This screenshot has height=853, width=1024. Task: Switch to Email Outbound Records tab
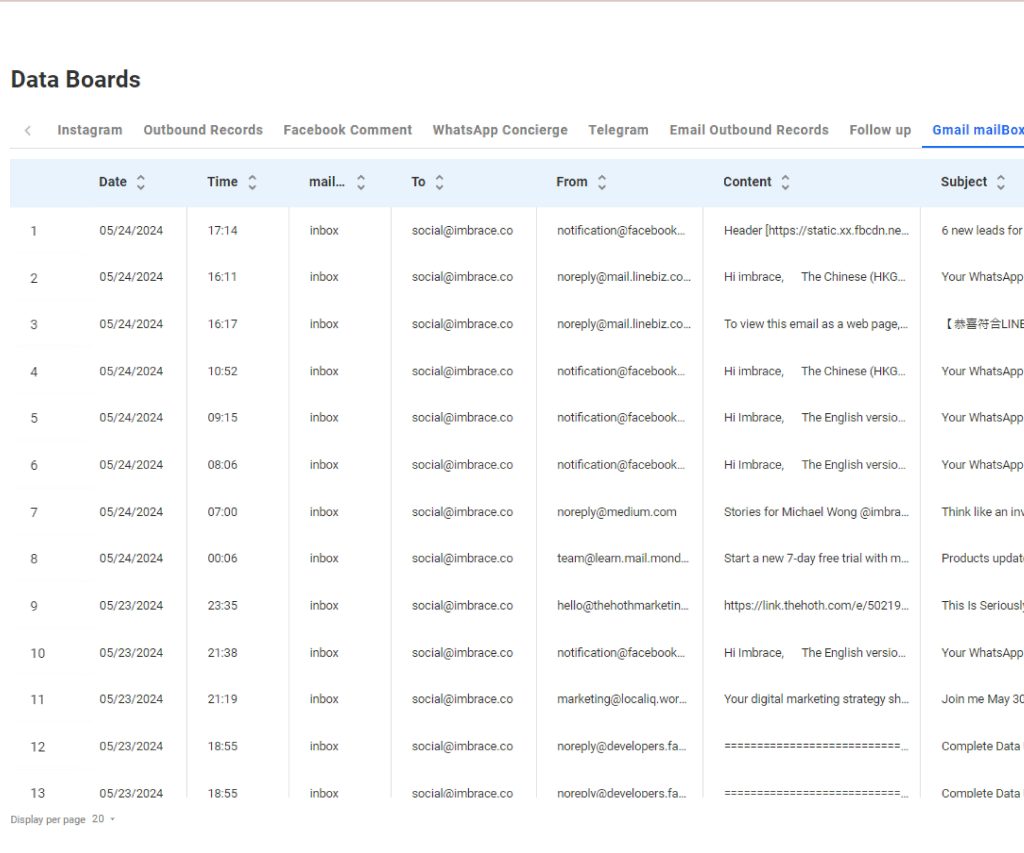pyautogui.click(x=749, y=130)
